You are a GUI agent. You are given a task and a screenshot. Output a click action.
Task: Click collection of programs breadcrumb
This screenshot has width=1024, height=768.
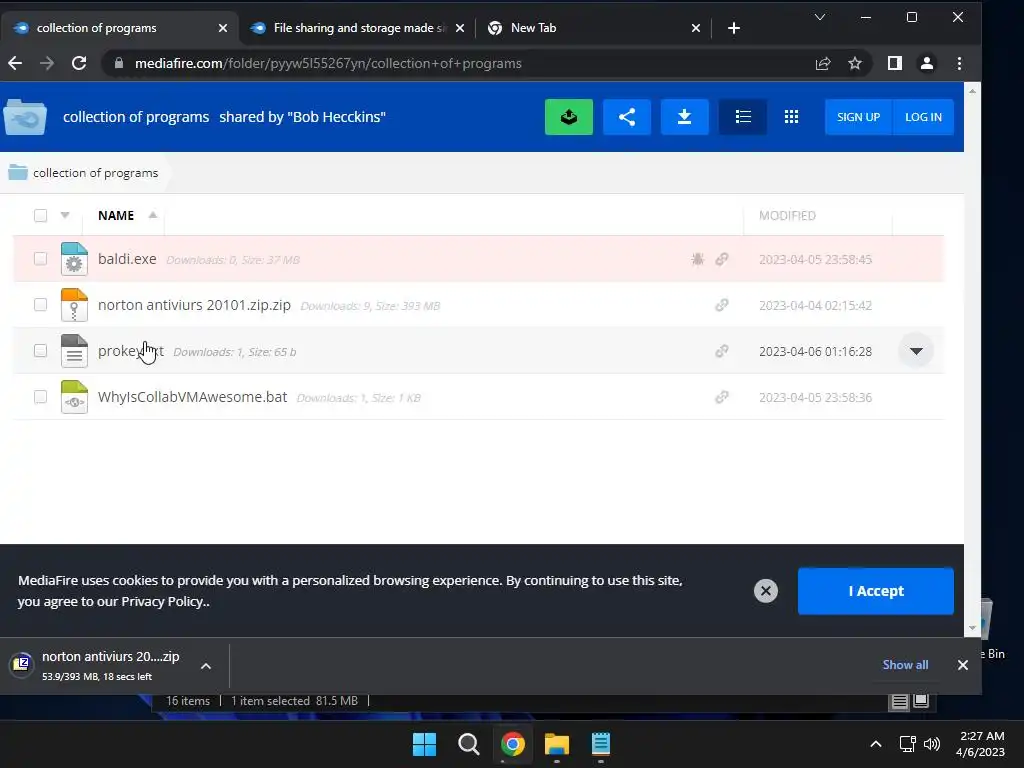pos(95,172)
